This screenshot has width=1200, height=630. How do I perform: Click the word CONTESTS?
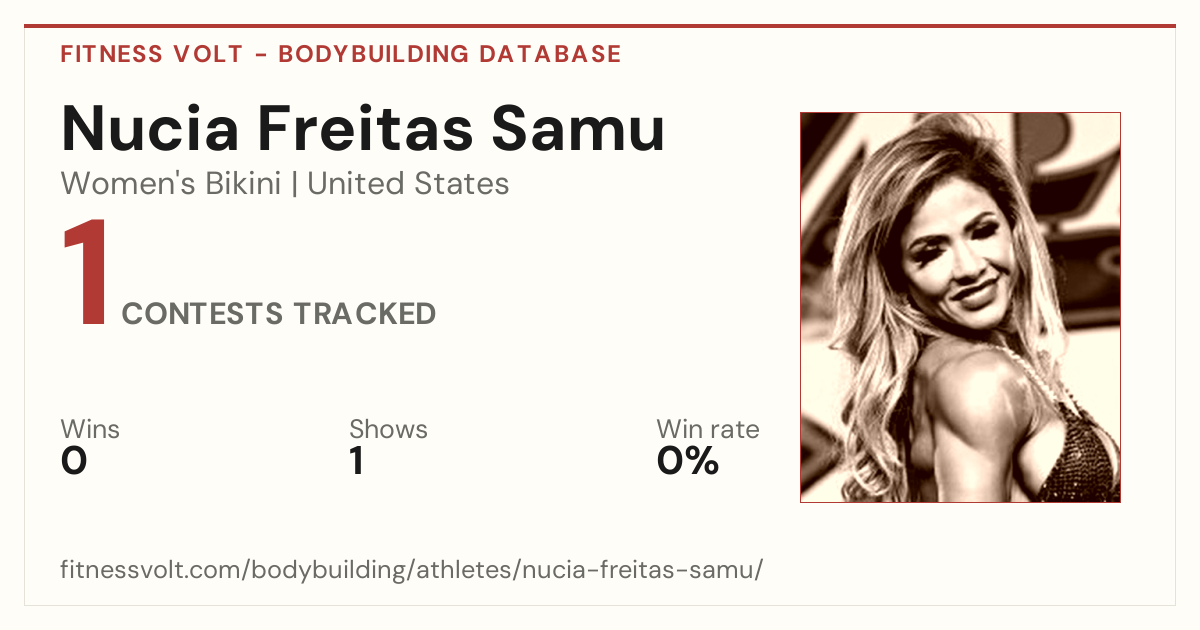203,314
